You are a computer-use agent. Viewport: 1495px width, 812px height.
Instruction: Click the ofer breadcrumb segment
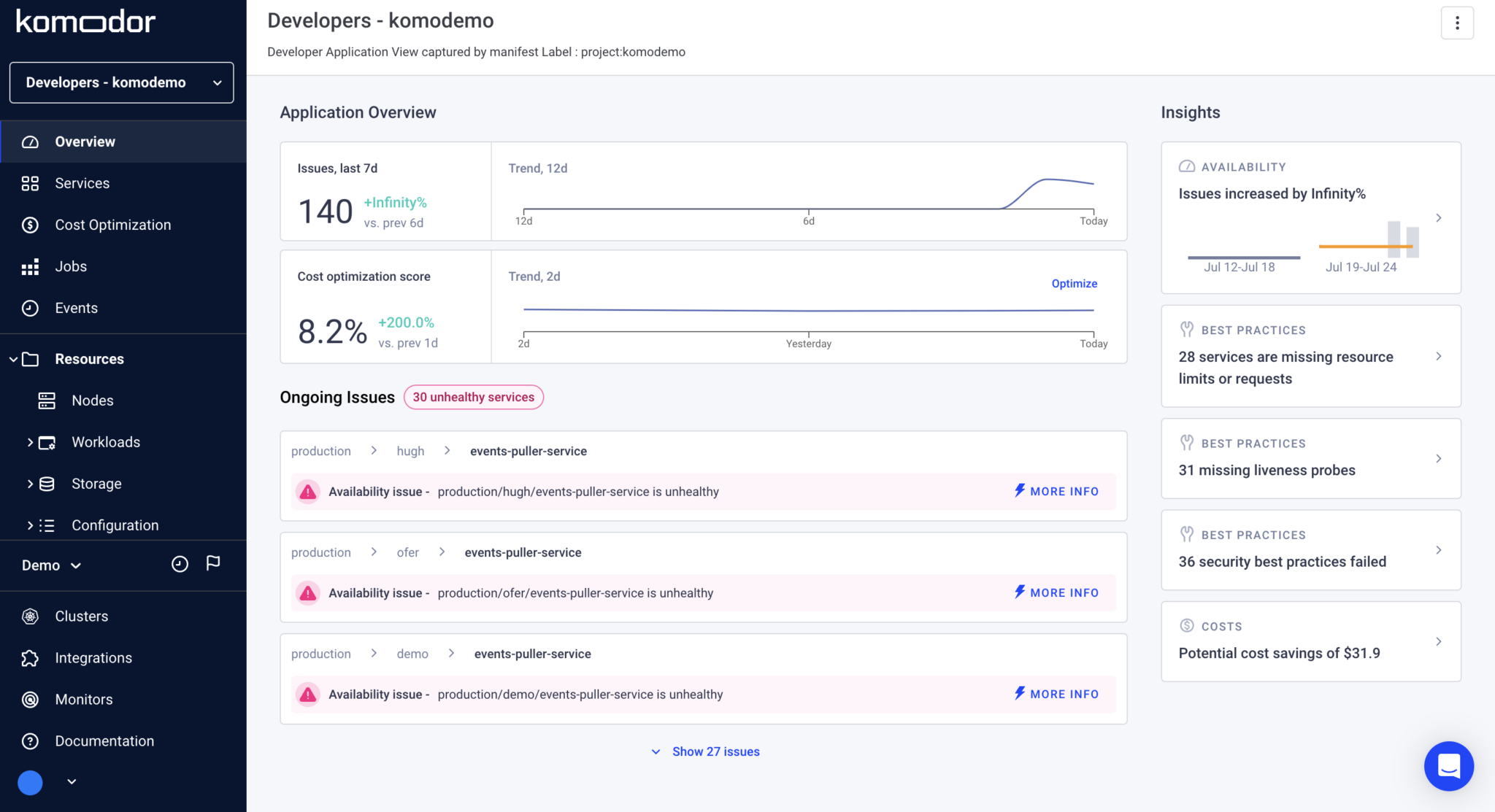tap(407, 552)
